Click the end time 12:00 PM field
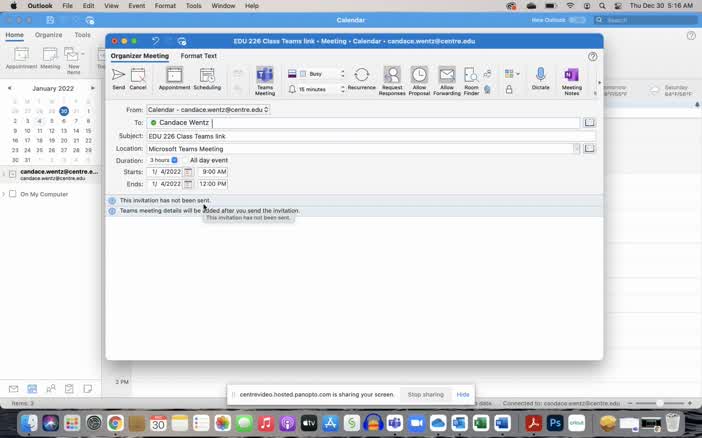Viewport: 702px width, 438px height. click(x=213, y=184)
